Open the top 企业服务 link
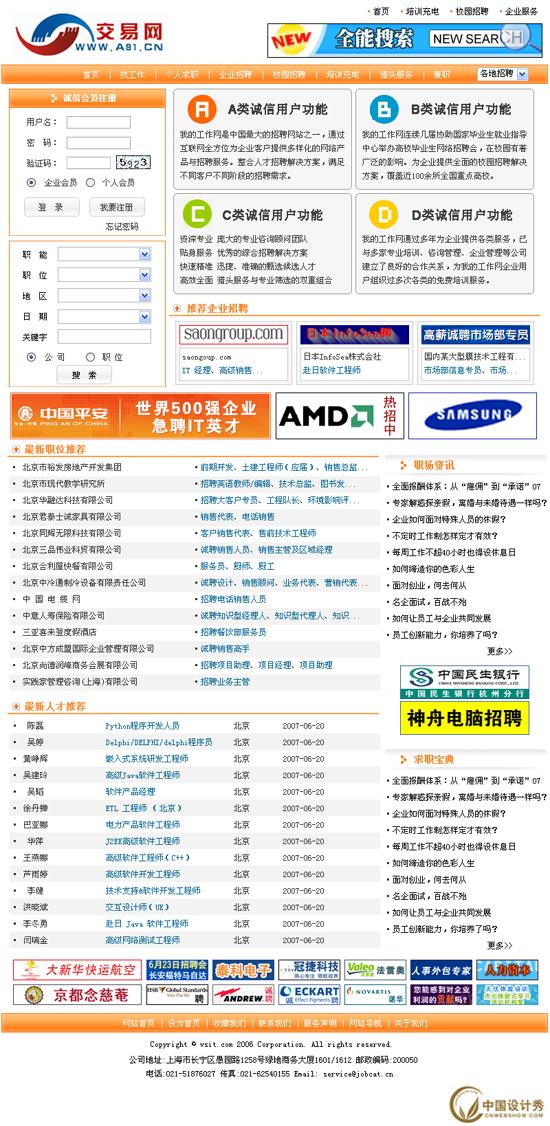550x1126 pixels. (x=521, y=11)
